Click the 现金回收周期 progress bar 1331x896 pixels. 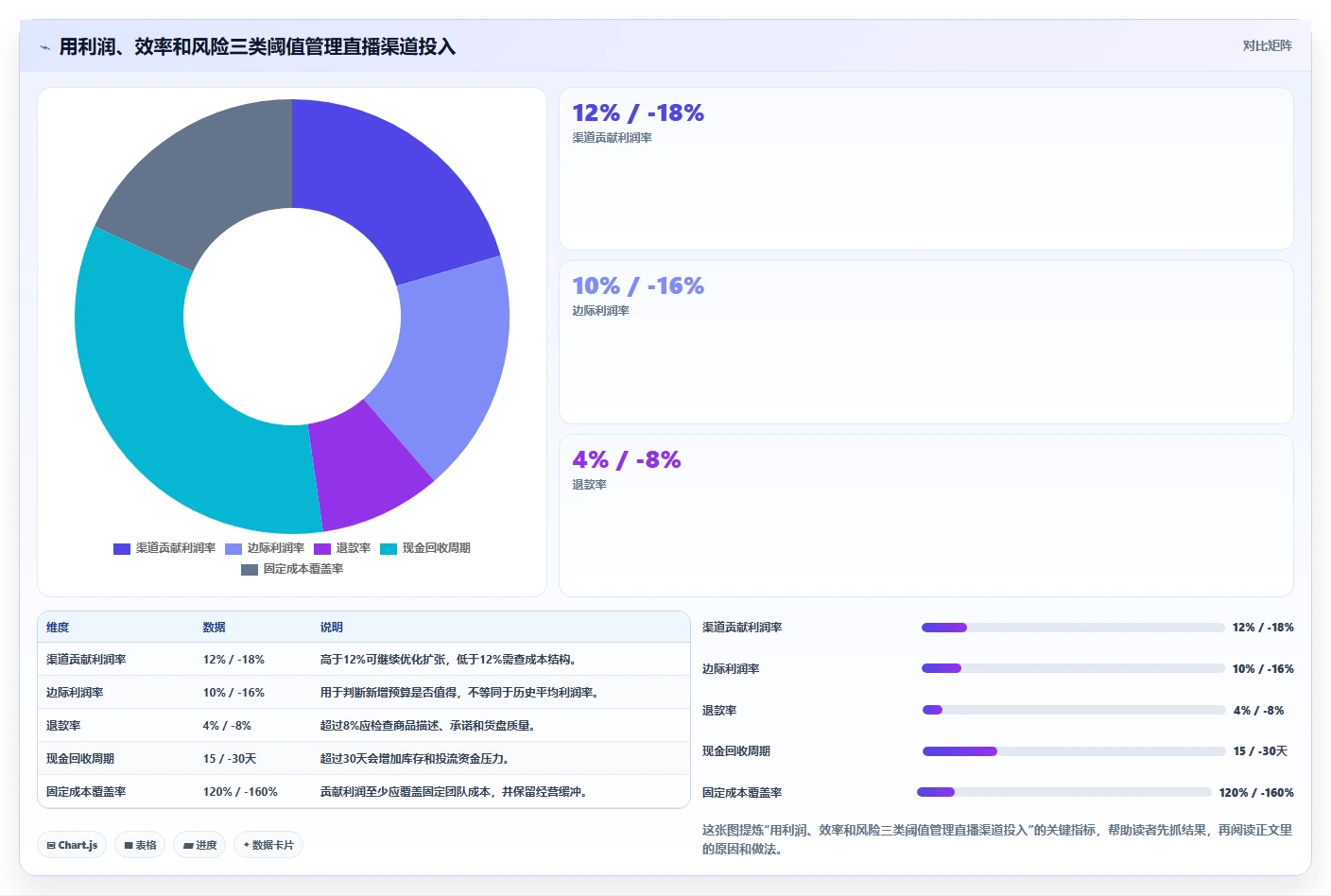(1074, 751)
